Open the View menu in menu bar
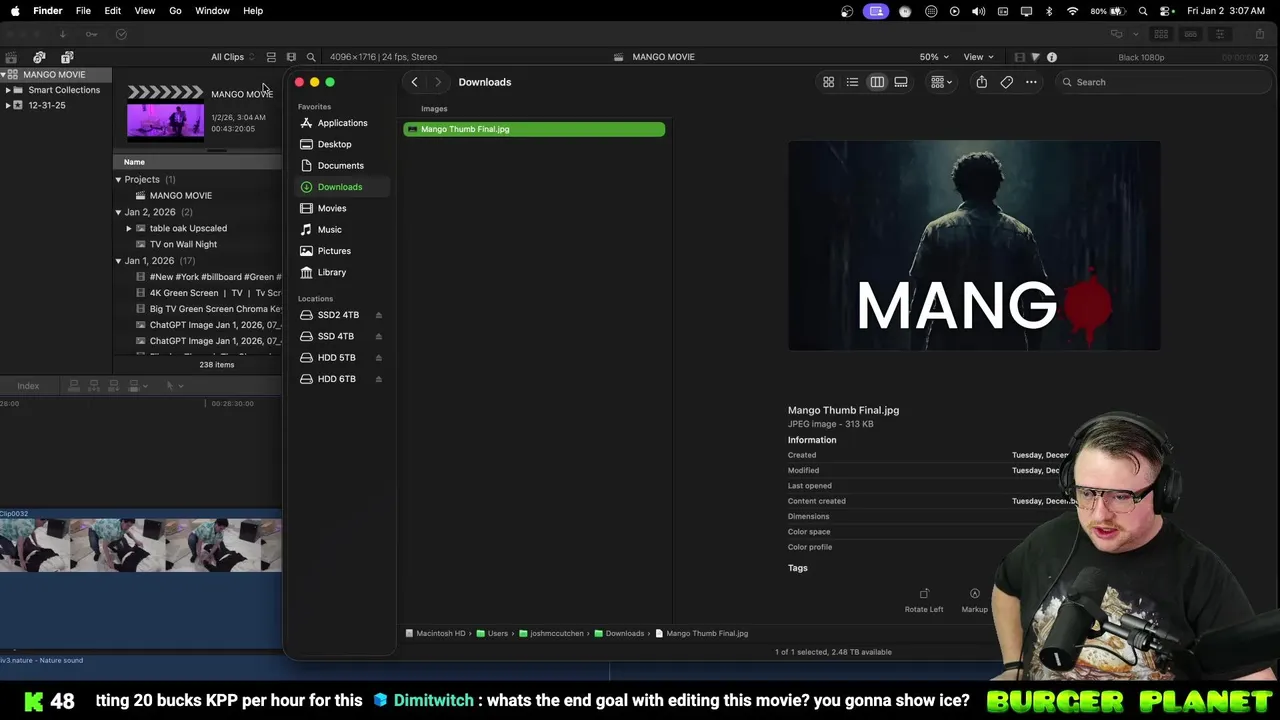This screenshot has width=1280, height=720. pos(145,11)
